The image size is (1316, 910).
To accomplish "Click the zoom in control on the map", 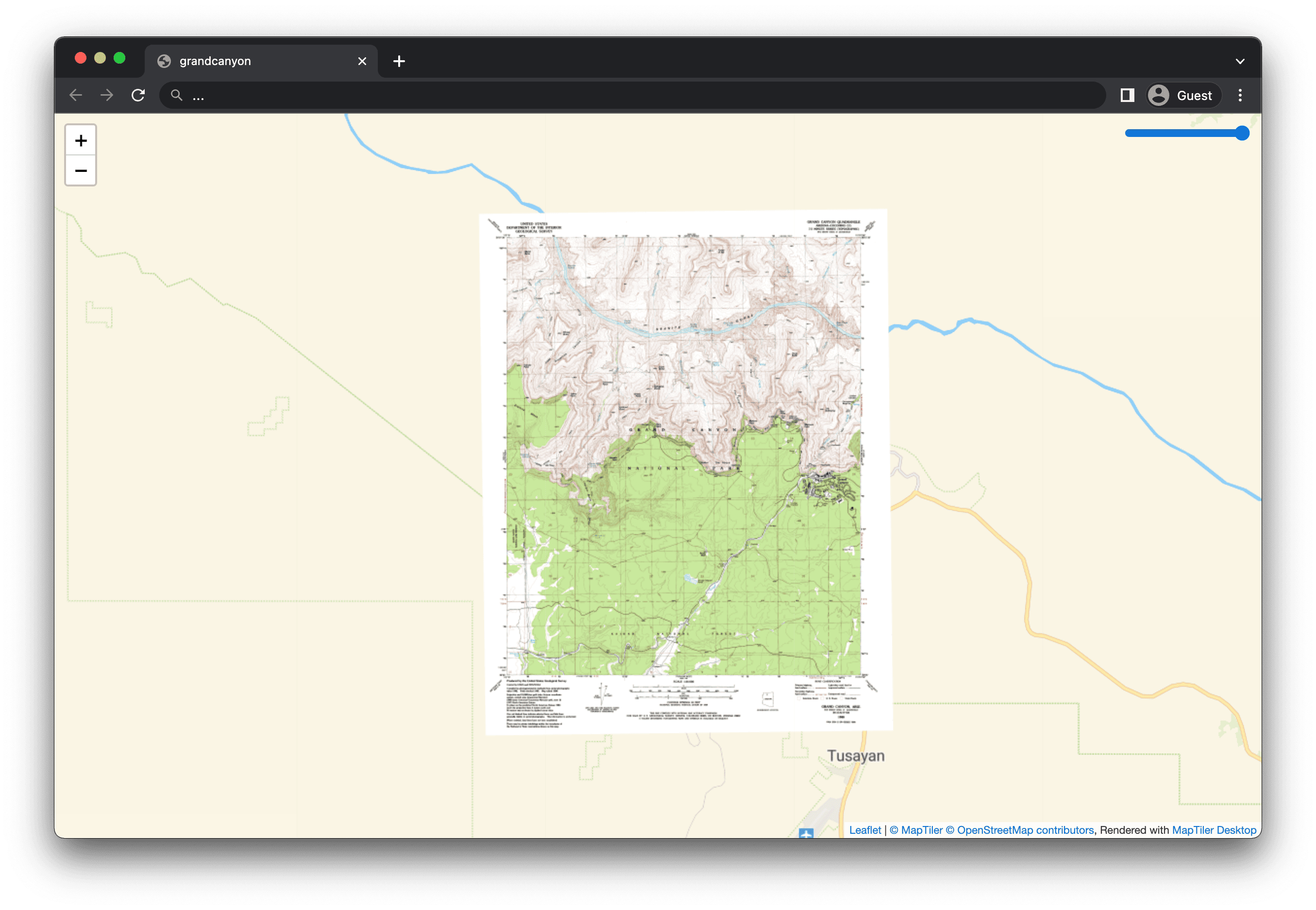I will coord(81,140).
